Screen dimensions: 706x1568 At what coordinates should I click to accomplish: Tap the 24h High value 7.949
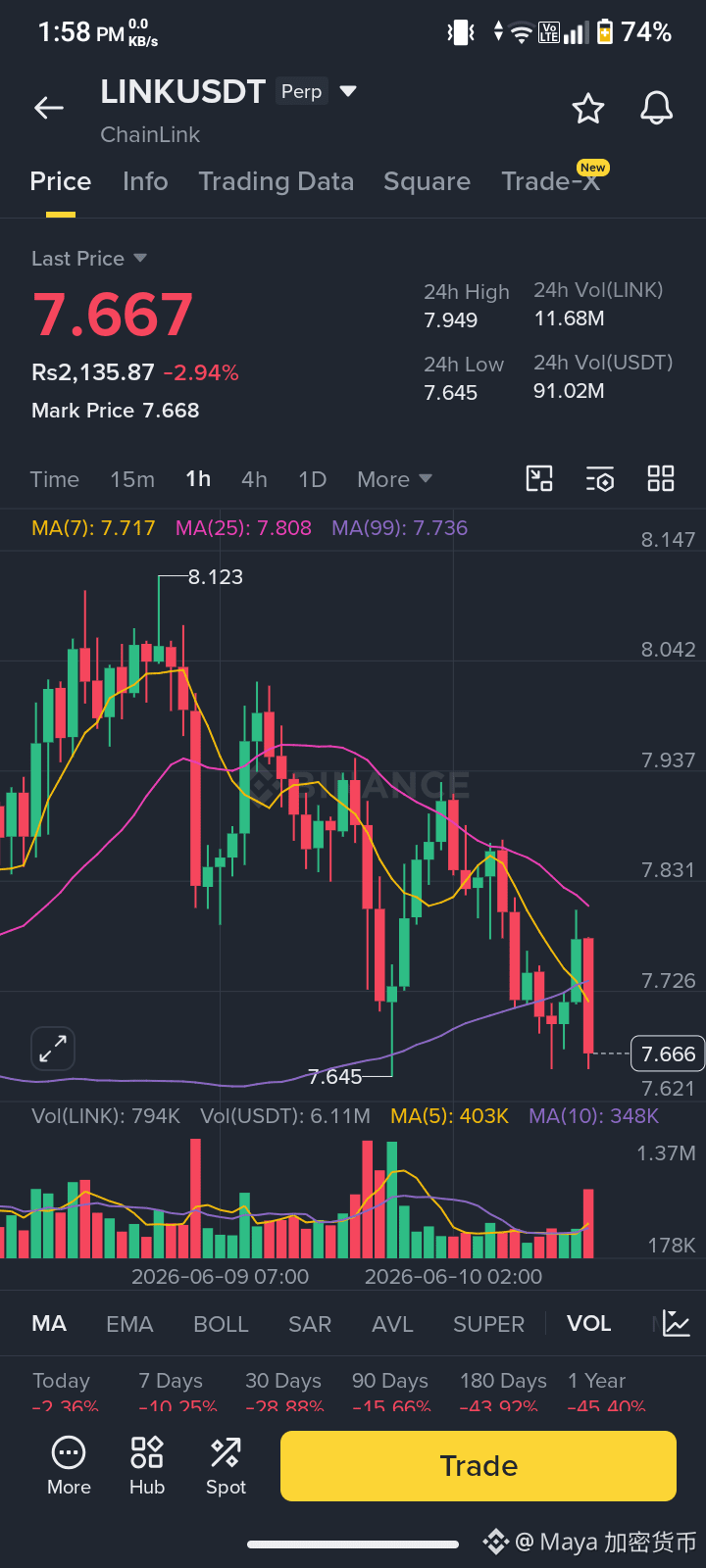(450, 319)
